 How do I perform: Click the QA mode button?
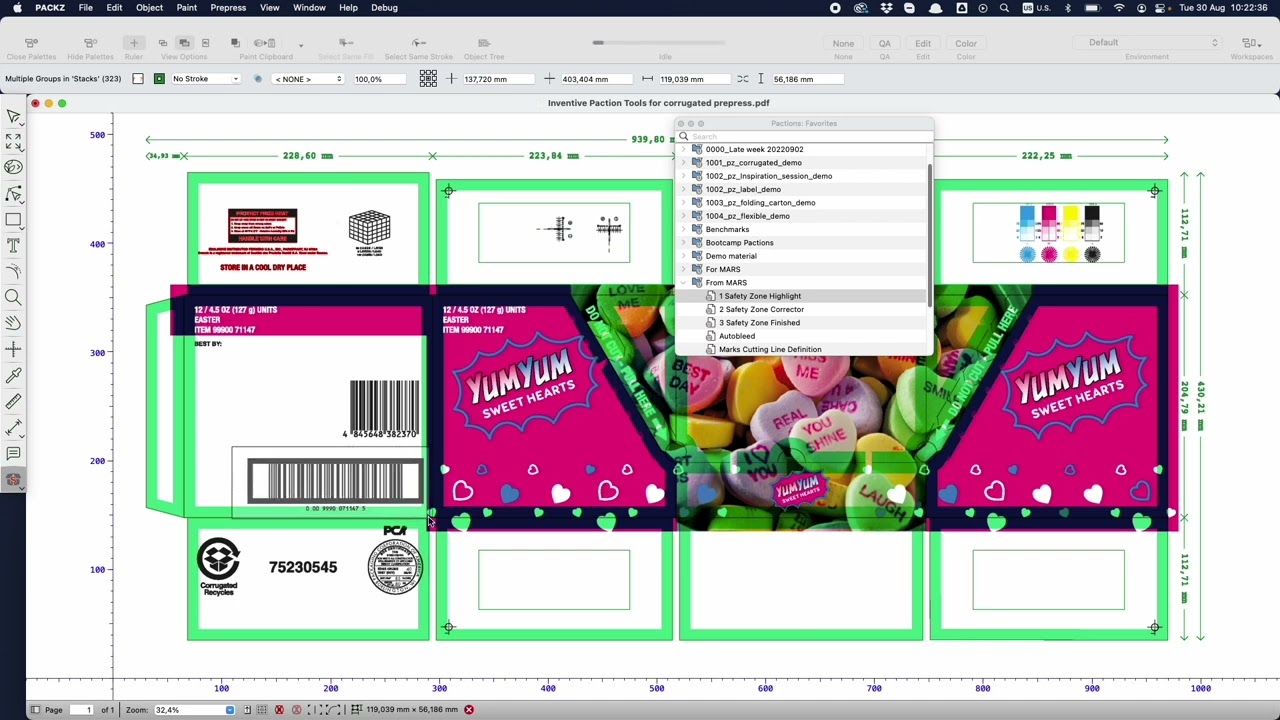point(885,44)
